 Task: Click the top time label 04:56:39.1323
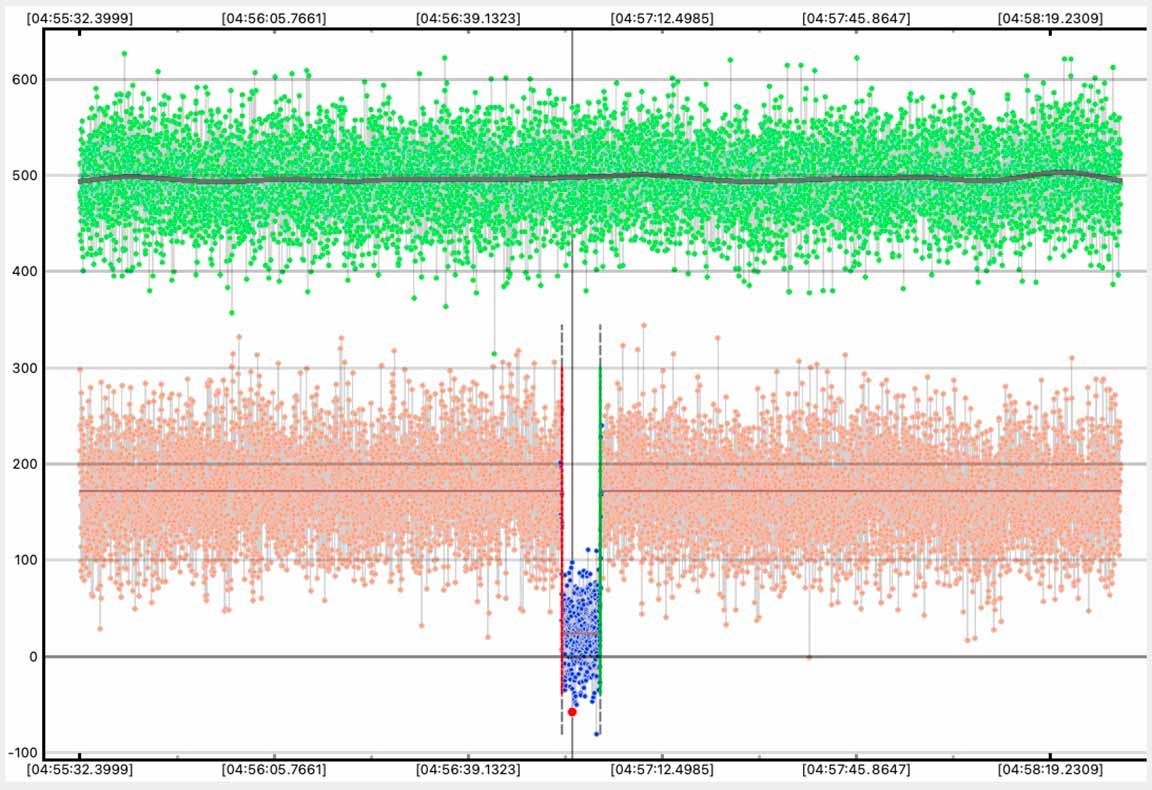(467, 18)
